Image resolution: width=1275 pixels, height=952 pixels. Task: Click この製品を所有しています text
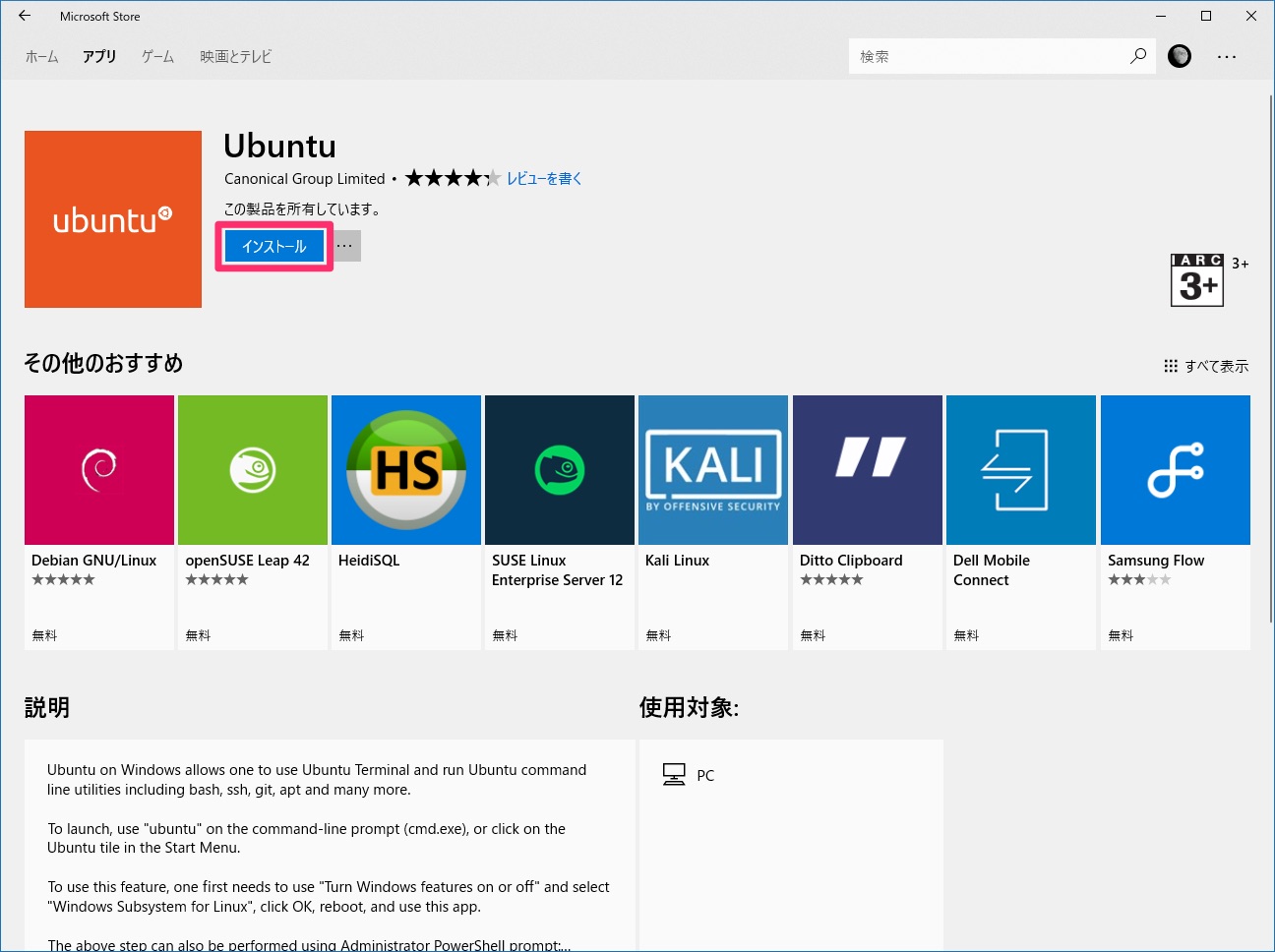pyautogui.click(x=303, y=208)
